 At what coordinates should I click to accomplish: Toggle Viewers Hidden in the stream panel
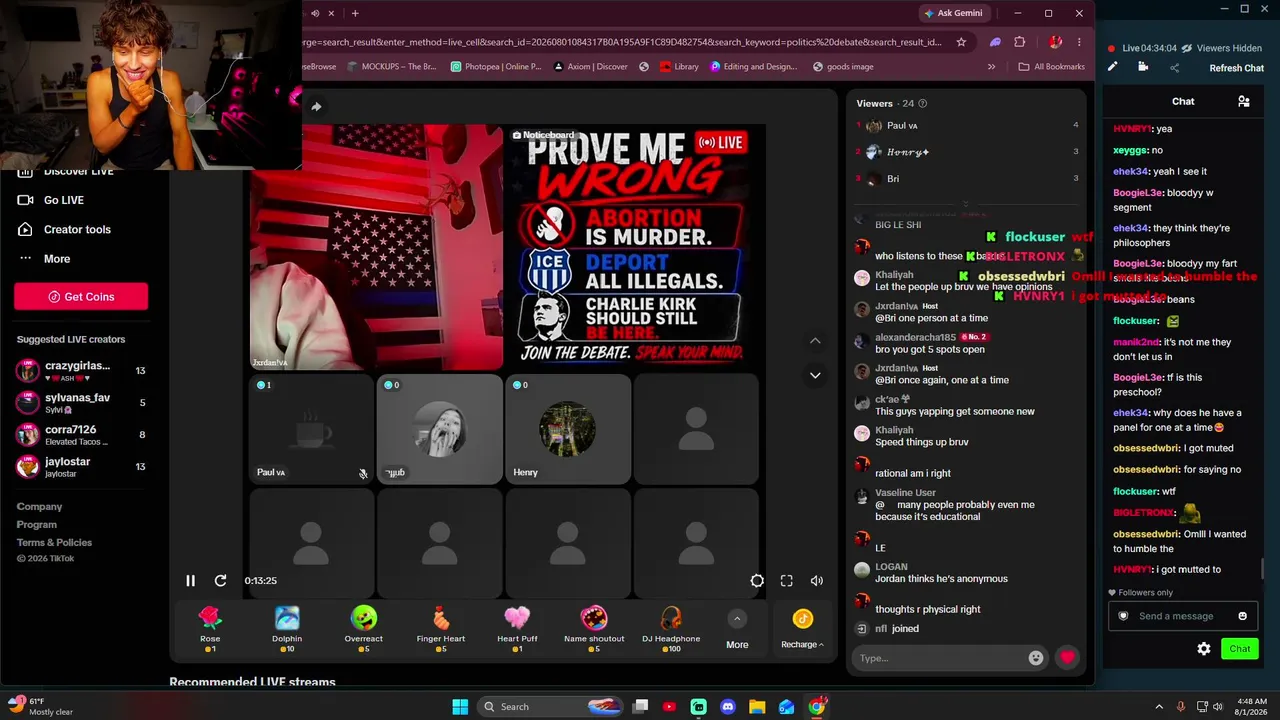coord(1222,48)
